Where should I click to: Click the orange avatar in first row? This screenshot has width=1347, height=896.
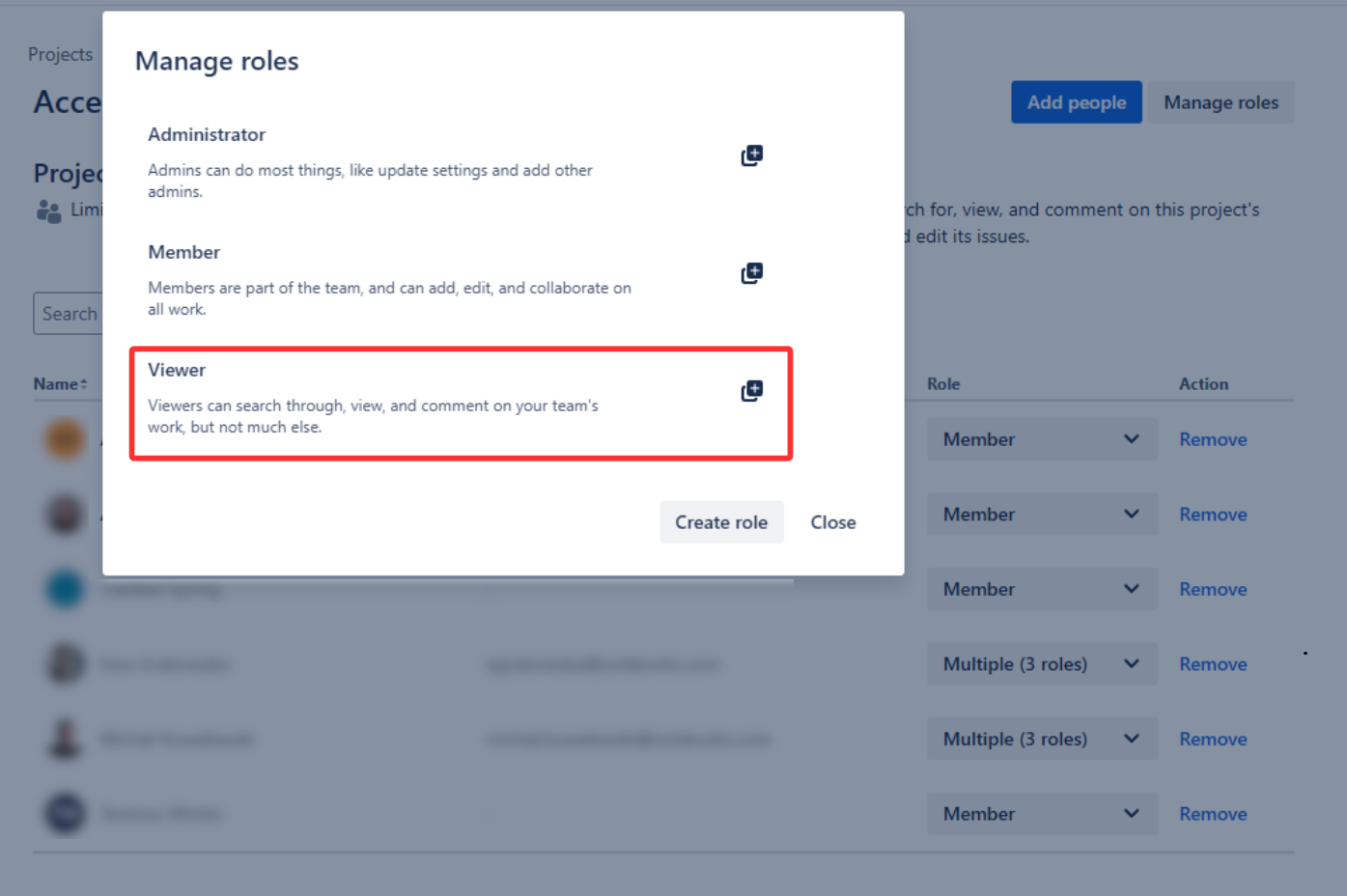66,439
